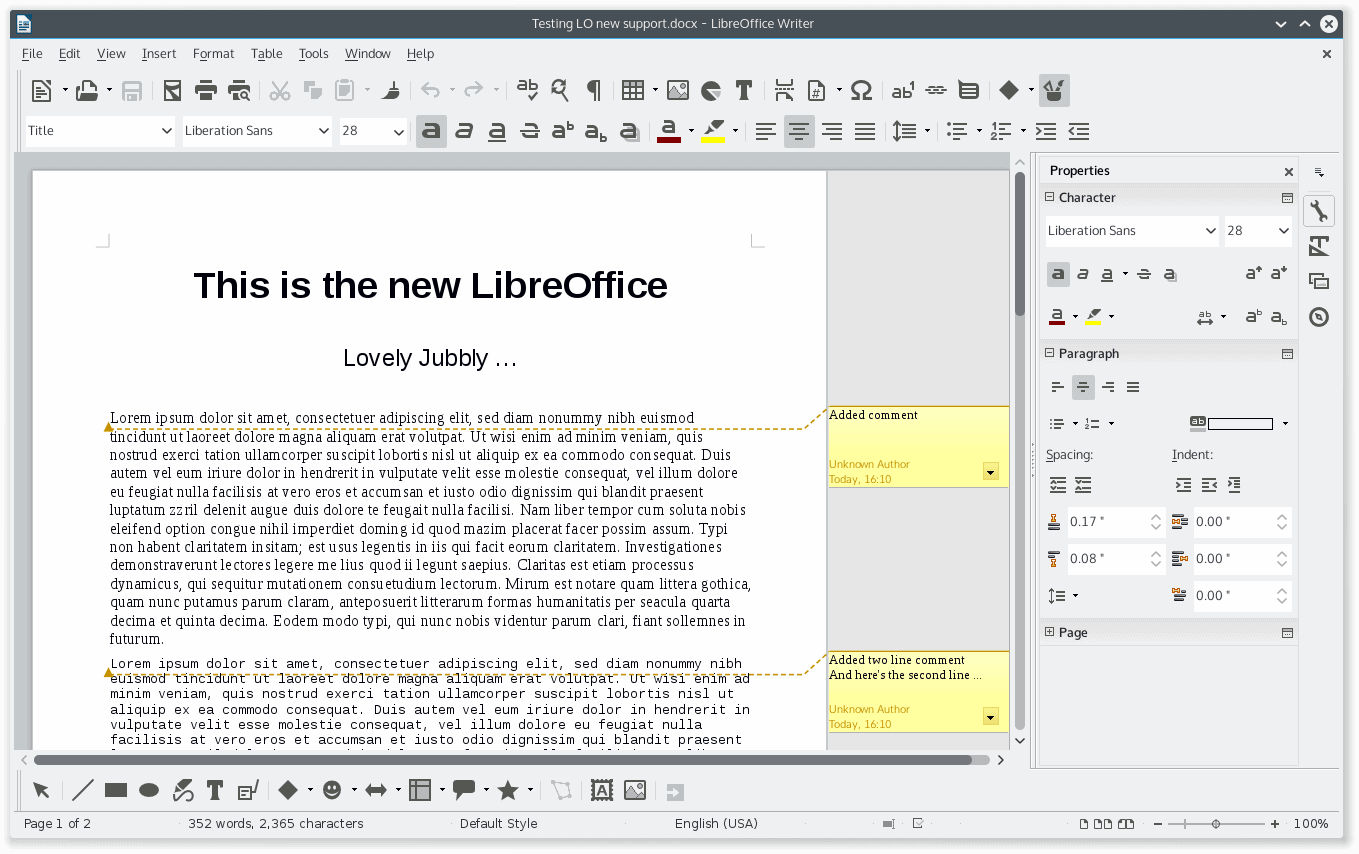Open Print Preview icon
Image resolution: width=1359 pixels, height=854 pixels.
coord(239,91)
